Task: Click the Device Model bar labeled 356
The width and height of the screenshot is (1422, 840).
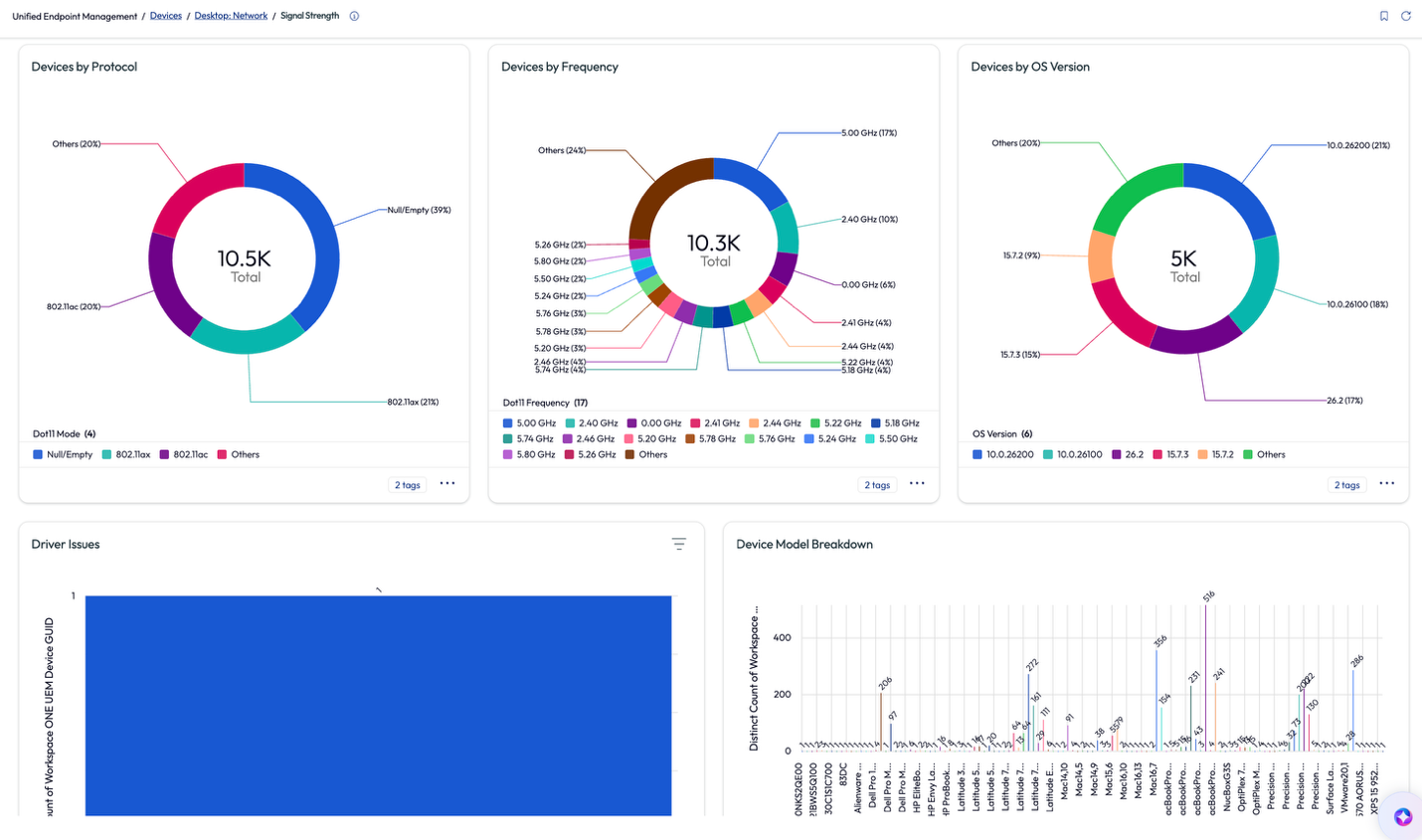Action: pos(1156,700)
